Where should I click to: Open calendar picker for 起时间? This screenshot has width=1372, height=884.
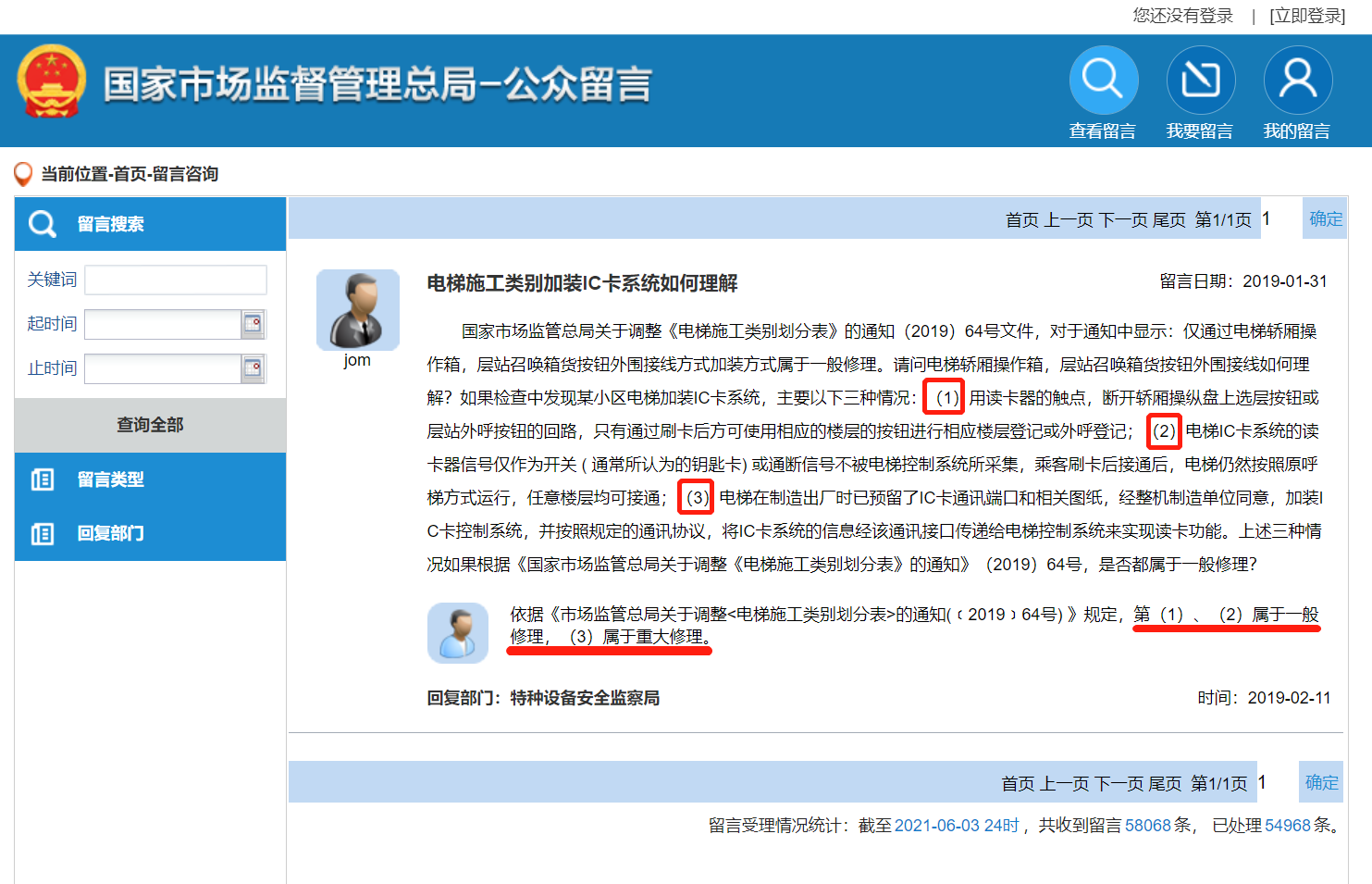pyautogui.click(x=253, y=324)
